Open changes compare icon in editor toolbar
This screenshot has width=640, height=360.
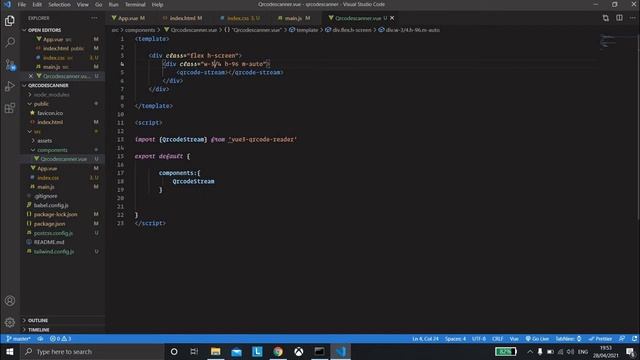coord(606,18)
